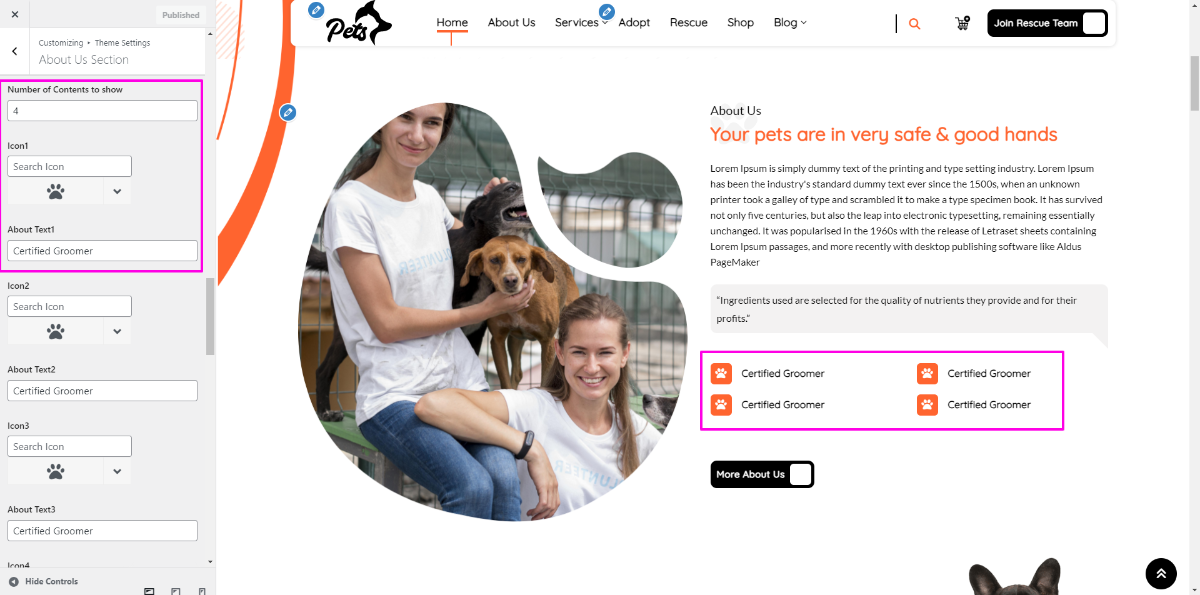Click the scroll-to-top double arrow button

[1161, 573]
